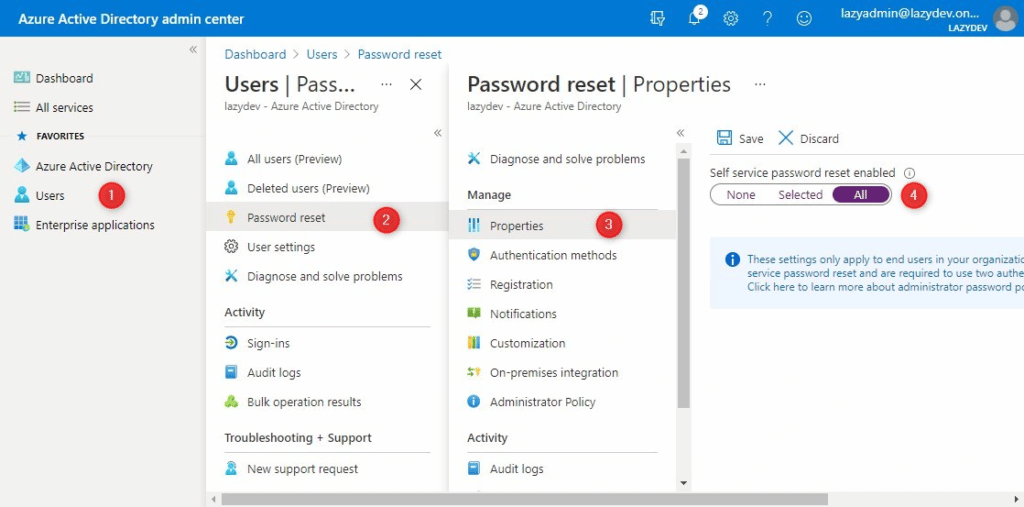The width and height of the screenshot is (1024, 507).
Task: Click the Azure Active Directory diamond icon
Action: [22, 166]
